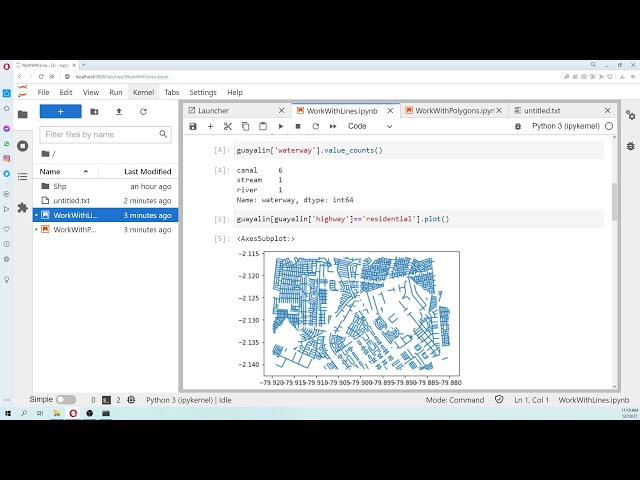
Task: Click the root folder breadcrumb icon
Action: pyautogui.click(x=45, y=154)
